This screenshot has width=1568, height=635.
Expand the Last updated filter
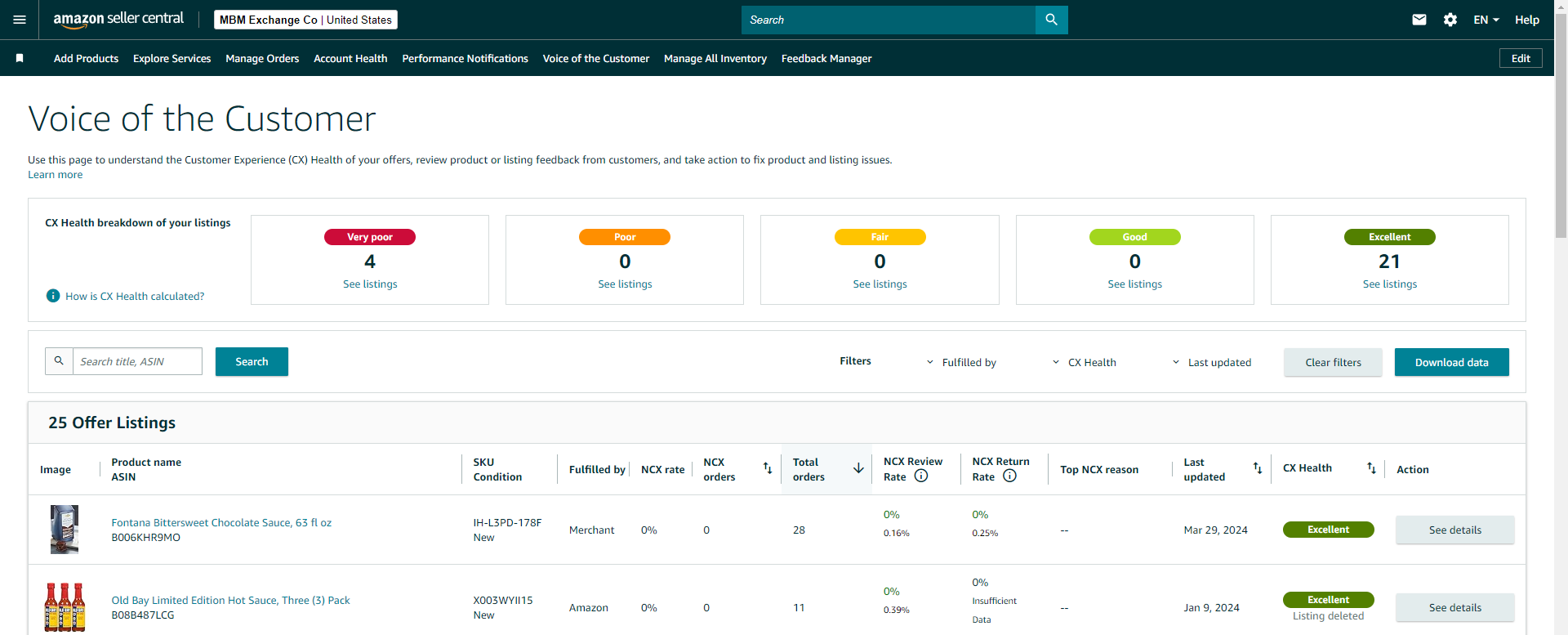pos(1211,362)
